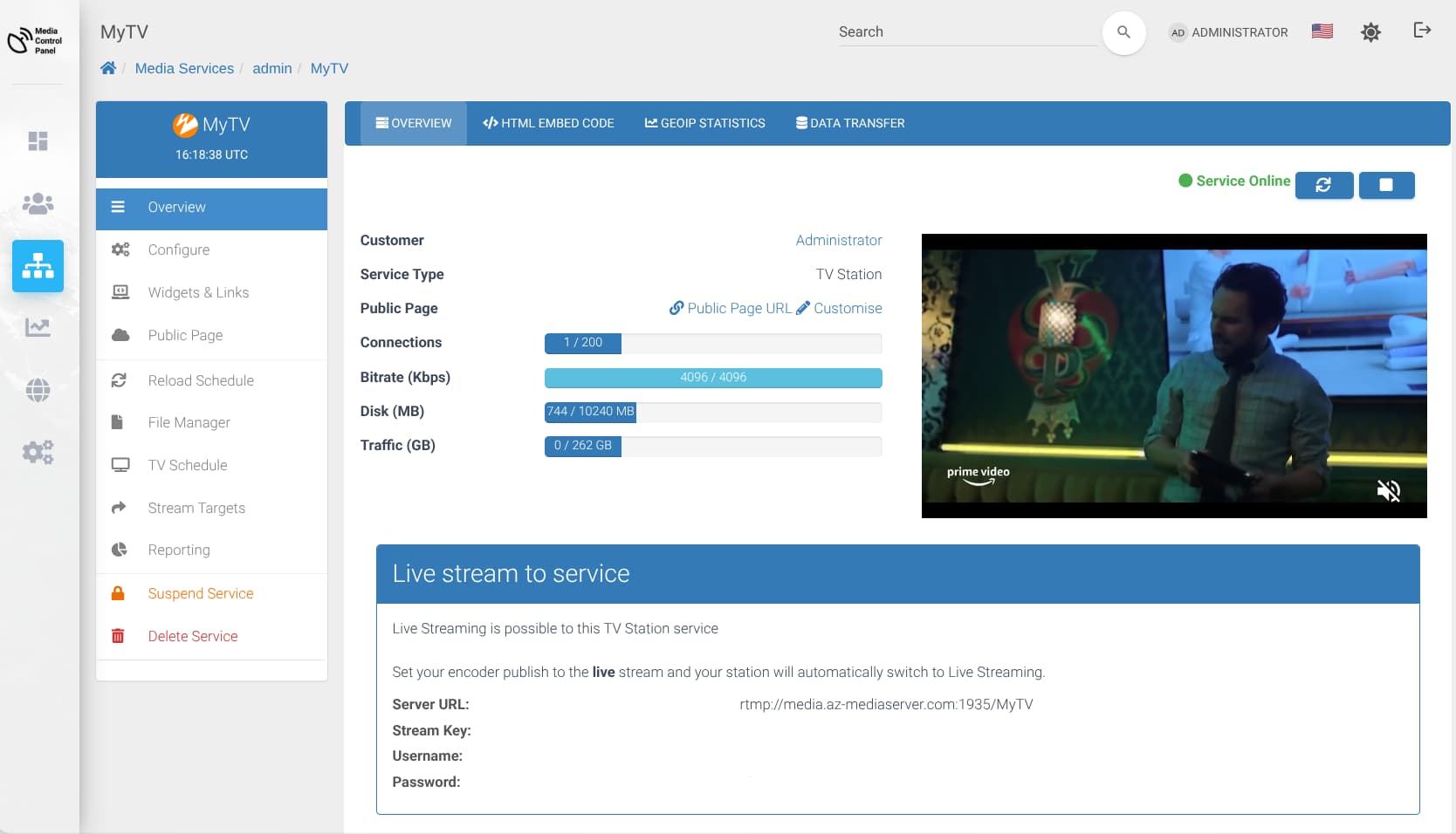The height and width of the screenshot is (834, 1456).
Task: Stop the service with the square button
Action: (1386, 185)
